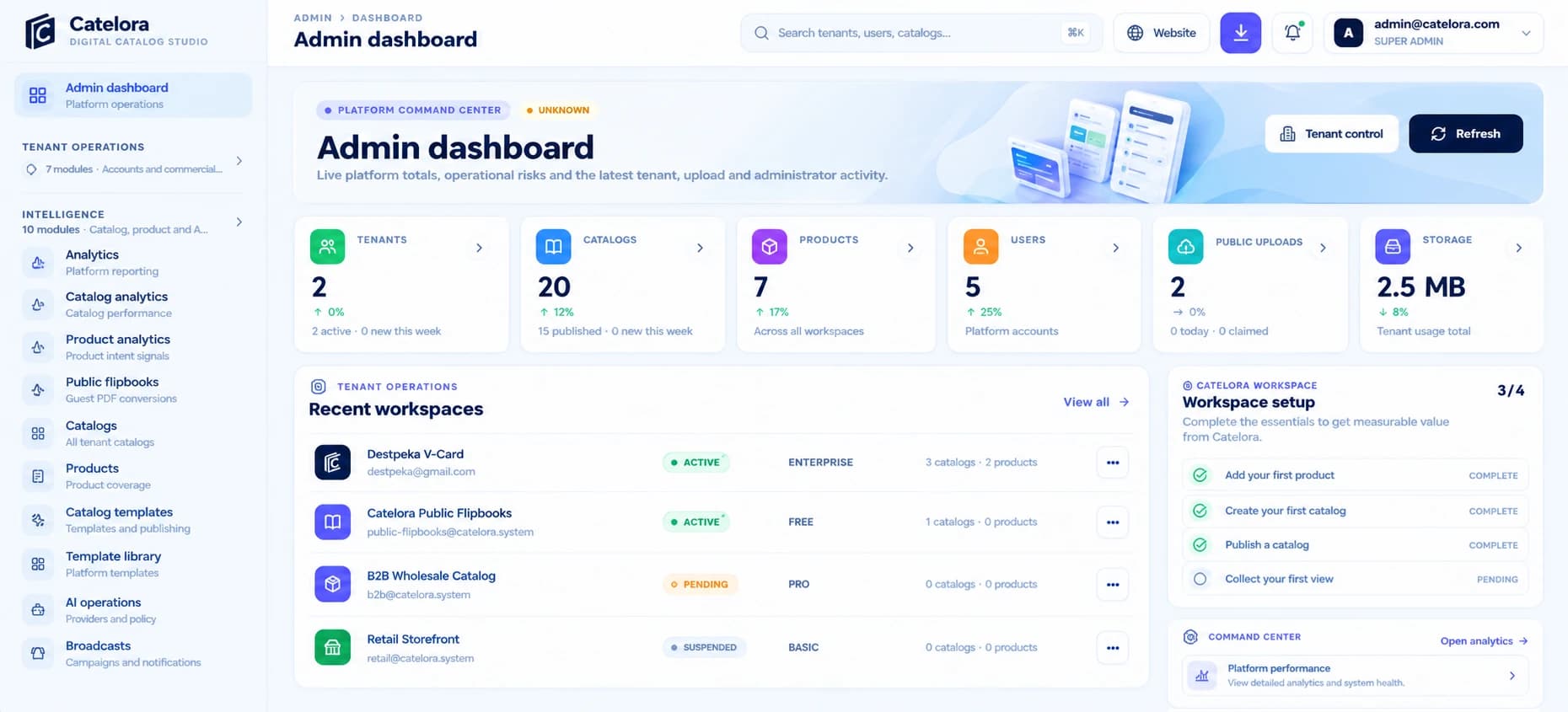Viewport: 1568px width, 712px height.
Task: Click the Tenant control button
Action: tap(1331, 133)
